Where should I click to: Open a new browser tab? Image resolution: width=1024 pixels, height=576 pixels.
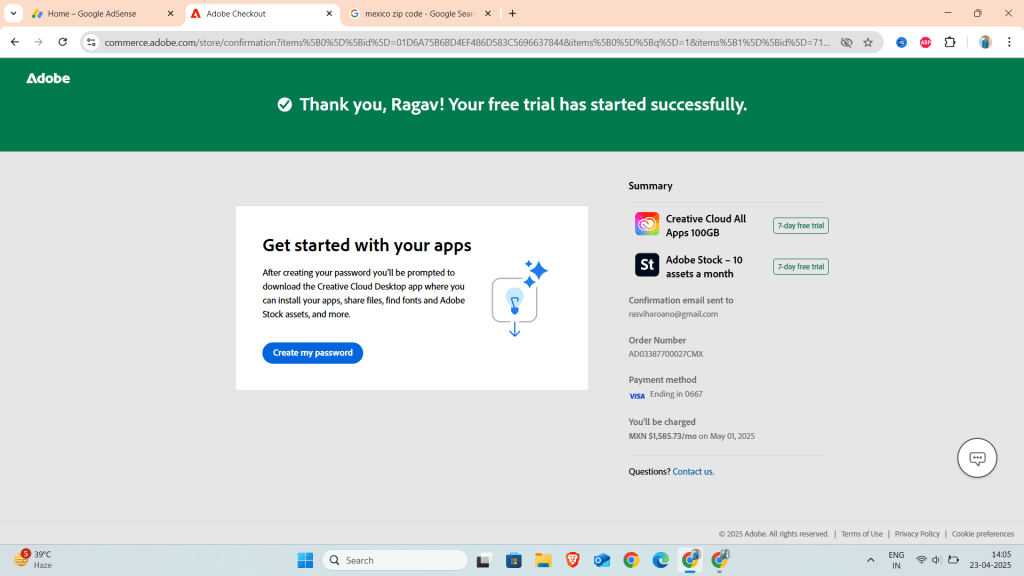click(513, 14)
